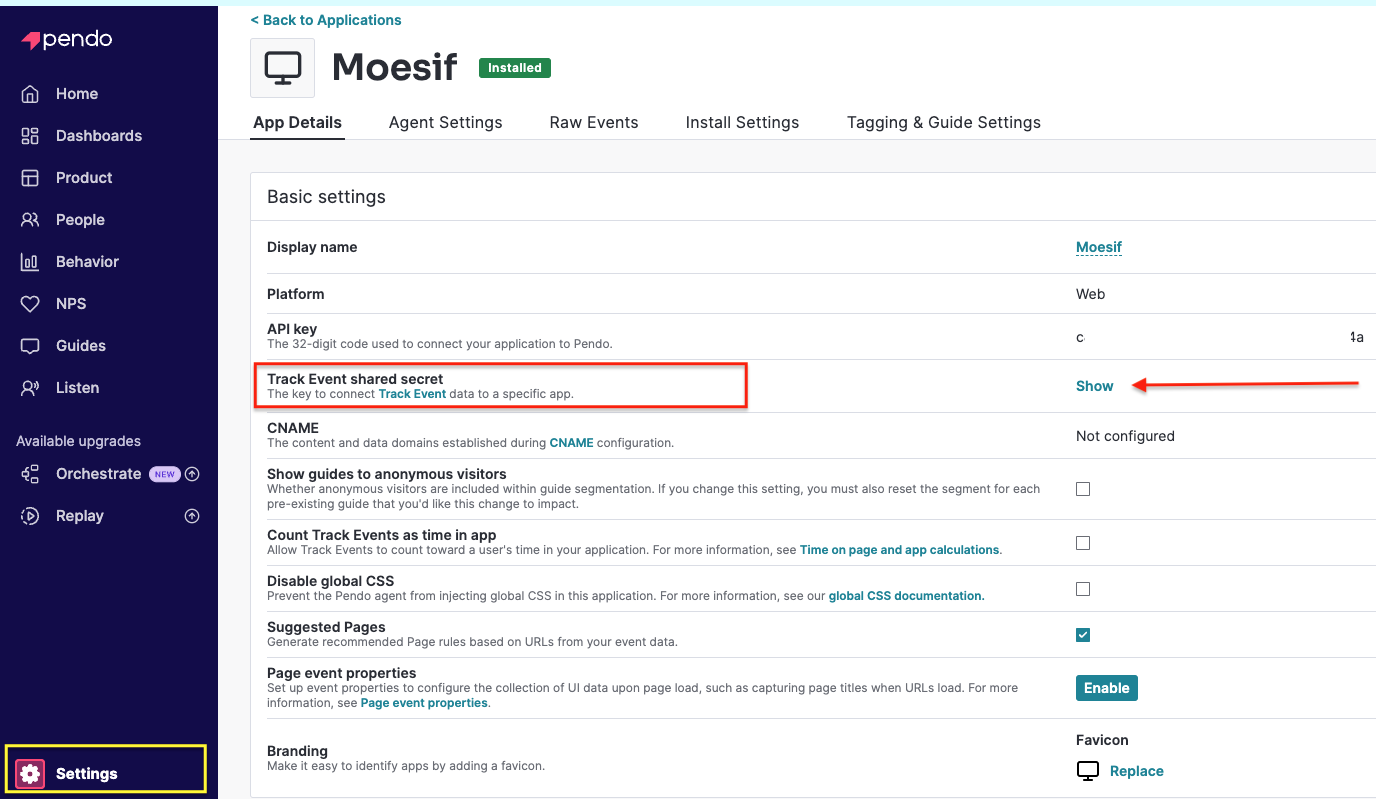Expand the Replay upgrade arrow
The height and width of the screenshot is (799, 1376).
tap(193, 516)
